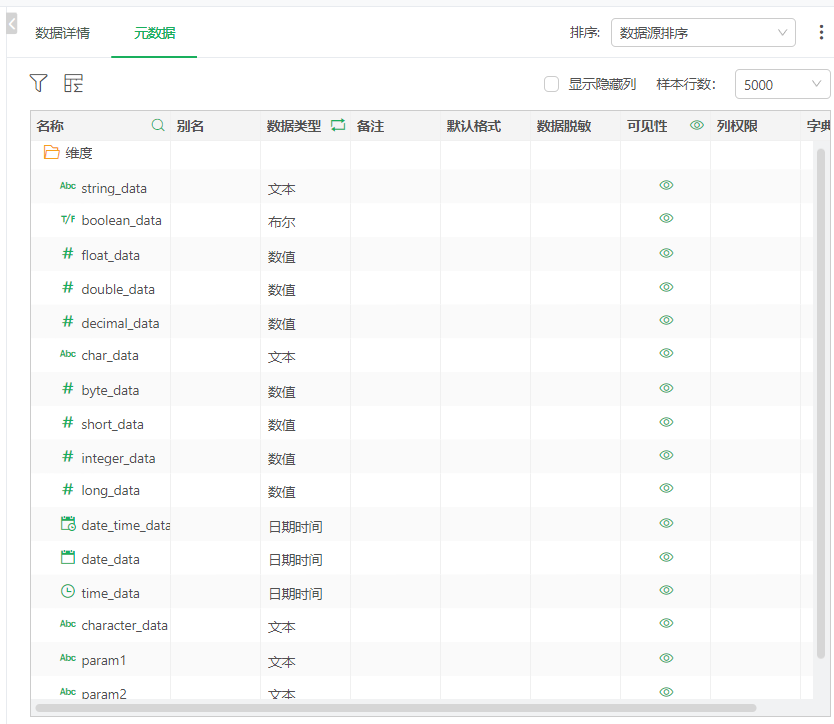Edit the alias cell of string_data

[x=215, y=186]
